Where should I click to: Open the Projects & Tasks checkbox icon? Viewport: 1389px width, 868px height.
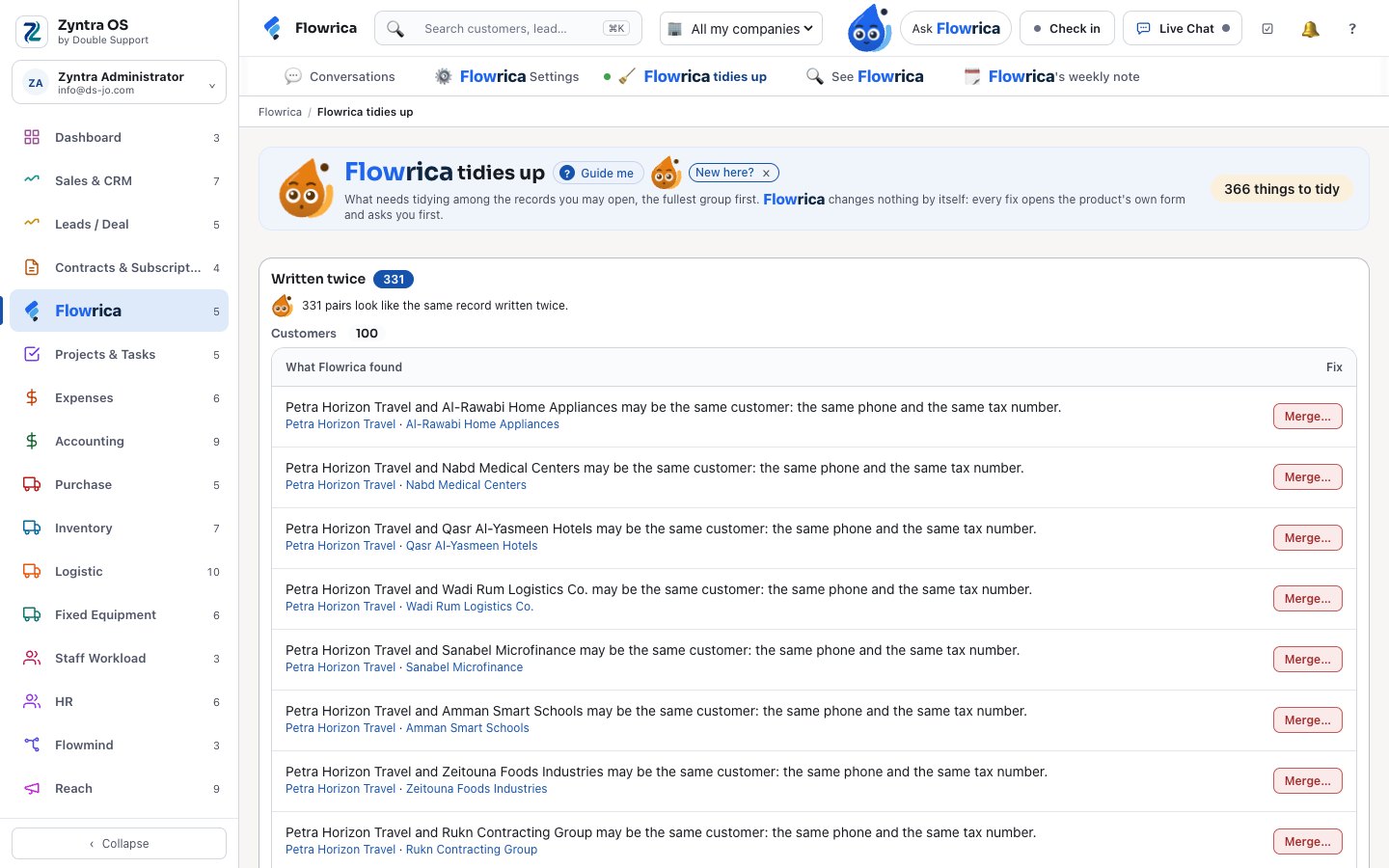(32, 354)
